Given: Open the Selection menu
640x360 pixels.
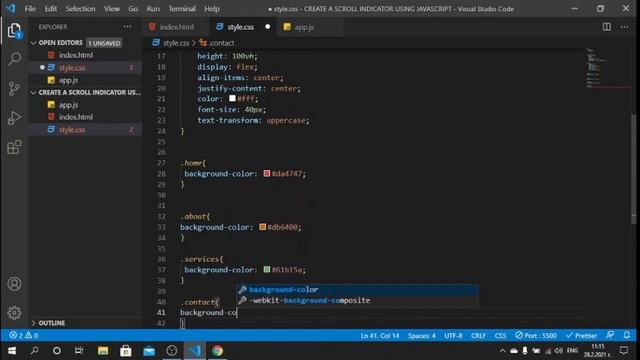Looking at the screenshot, I should tap(80, 9).
